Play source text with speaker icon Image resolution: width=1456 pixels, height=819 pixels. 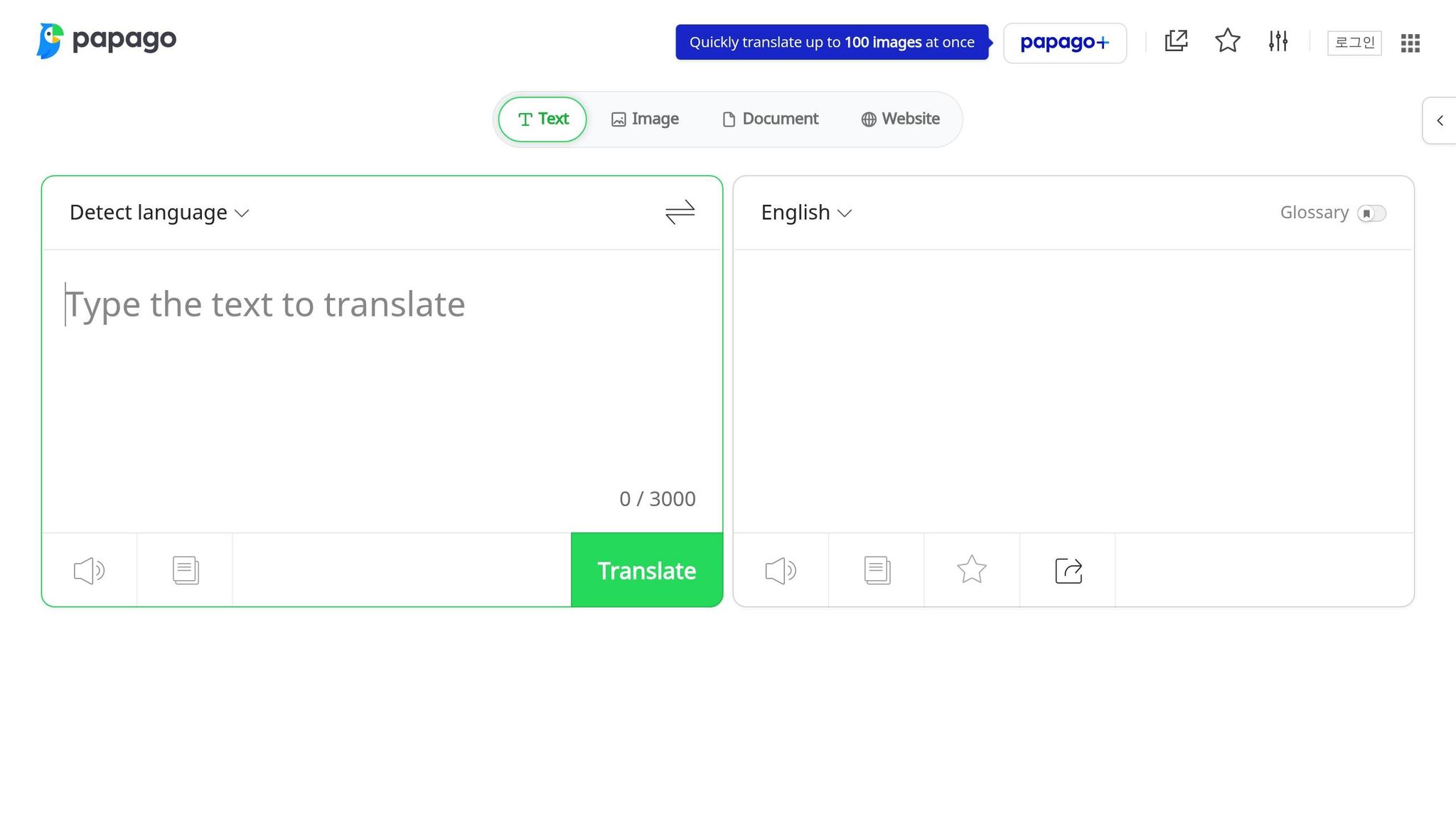click(x=88, y=569)
